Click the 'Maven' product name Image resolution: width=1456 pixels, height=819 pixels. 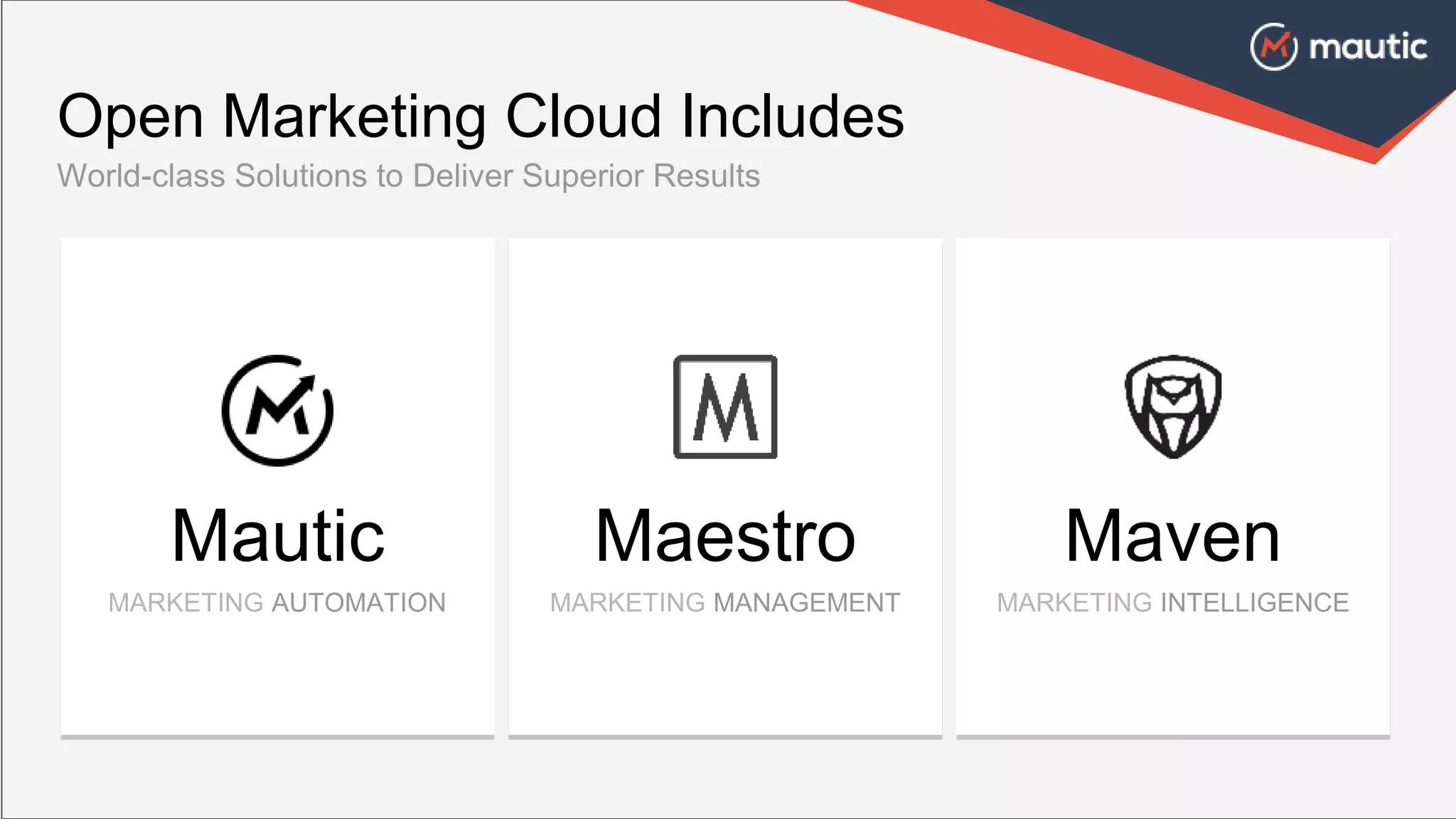[1173, 535]
